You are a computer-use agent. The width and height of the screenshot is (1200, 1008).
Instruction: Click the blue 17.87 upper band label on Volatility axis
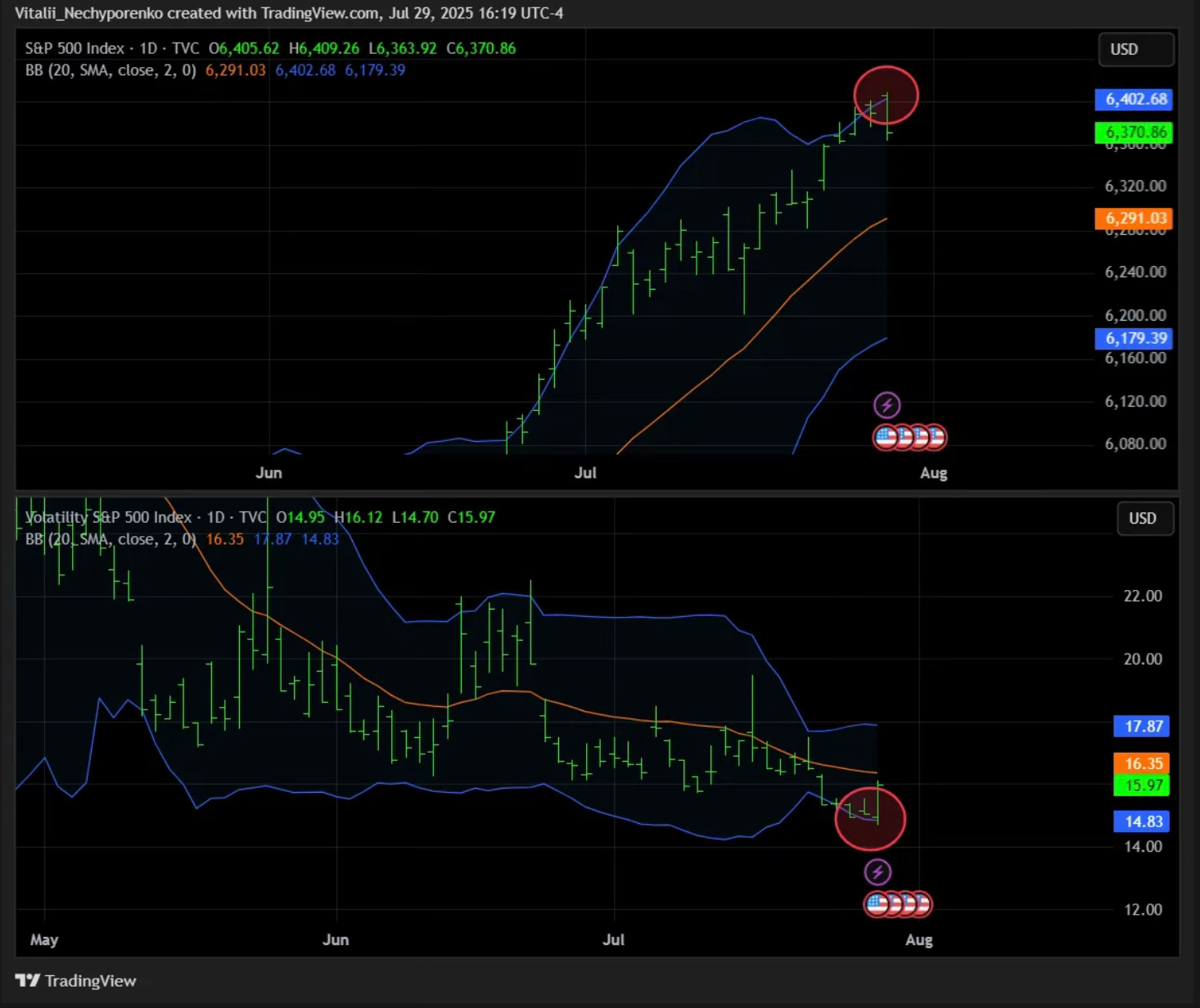[1143, 727]
